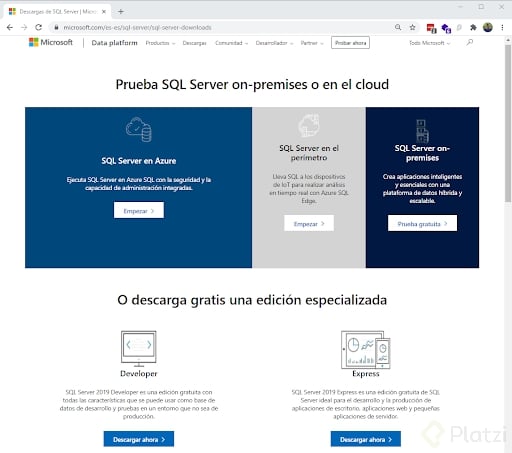Click the browser back arrow
512x453 pixels.
[x=10, y=27]
